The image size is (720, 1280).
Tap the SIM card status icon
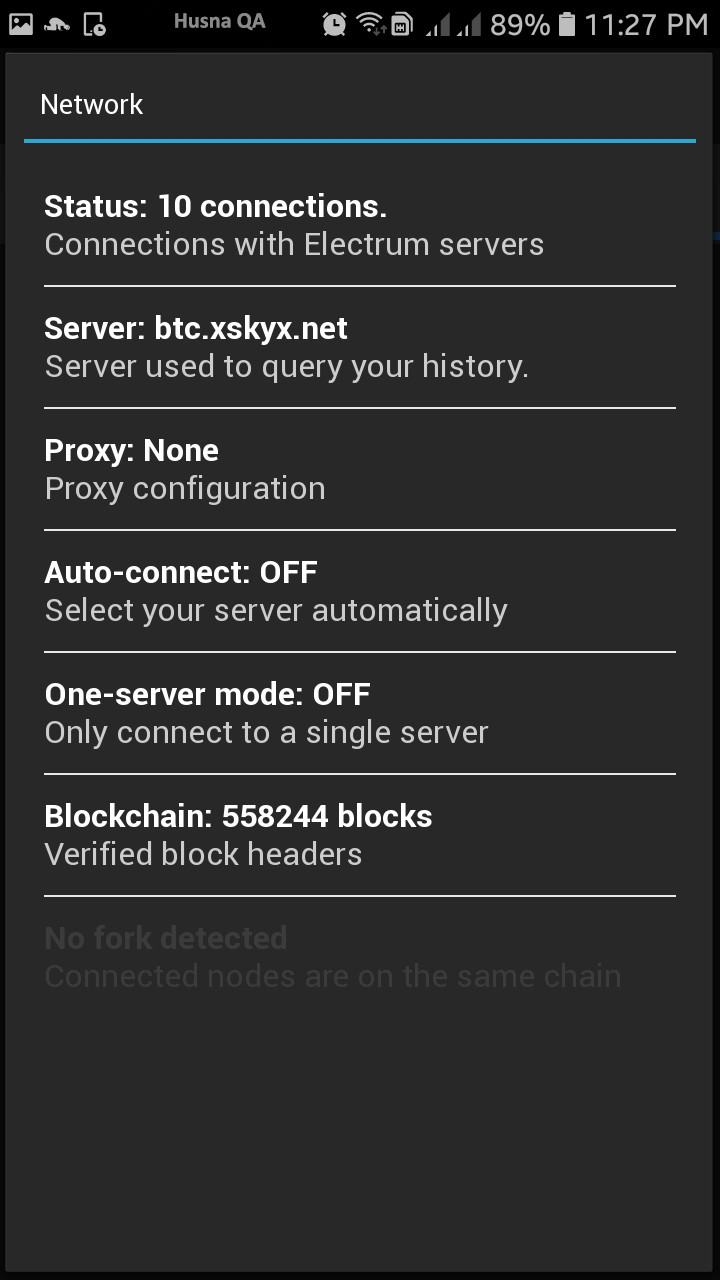point(402,24)
